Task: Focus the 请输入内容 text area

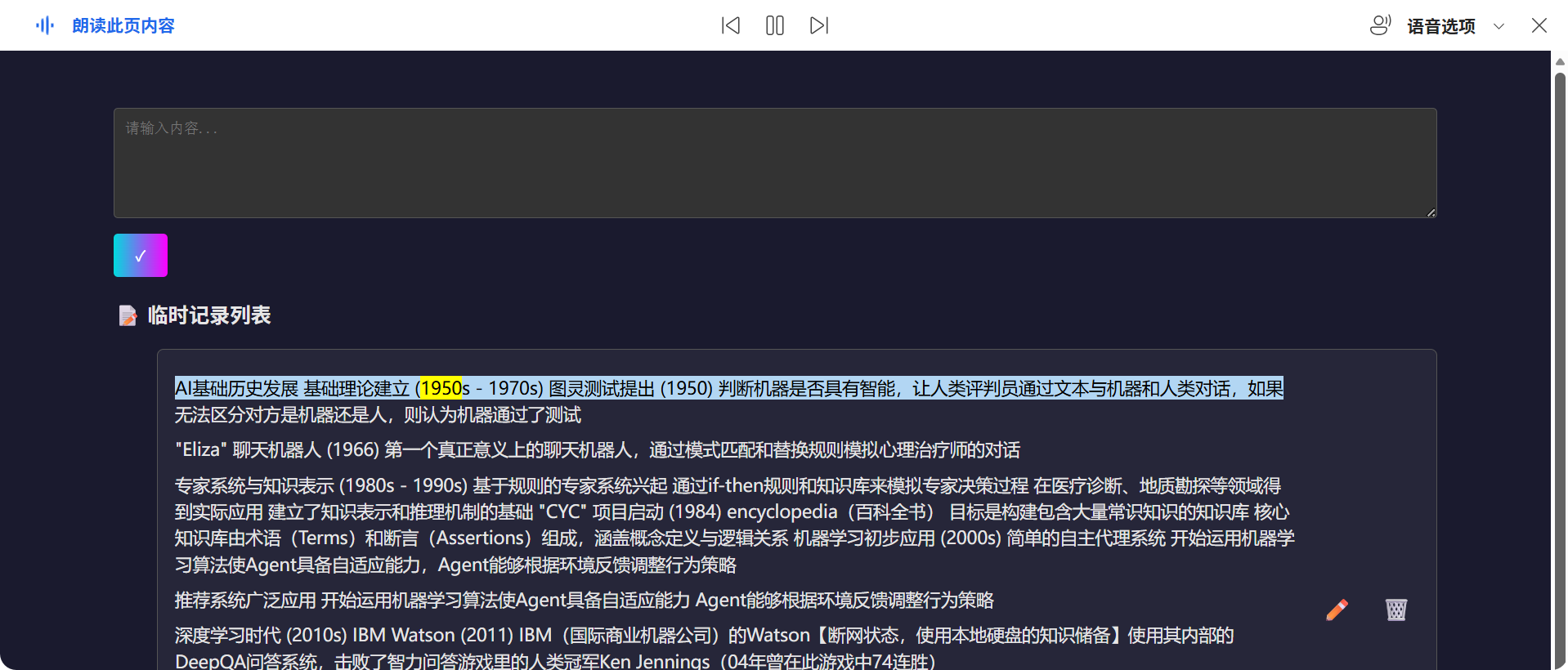Action: 775,163
